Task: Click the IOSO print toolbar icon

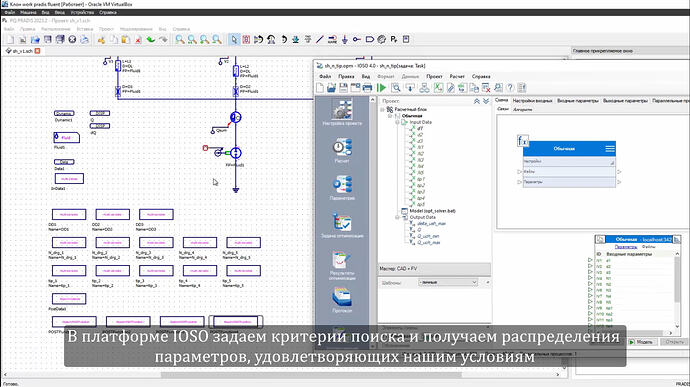Action: [x=367, y=88]
